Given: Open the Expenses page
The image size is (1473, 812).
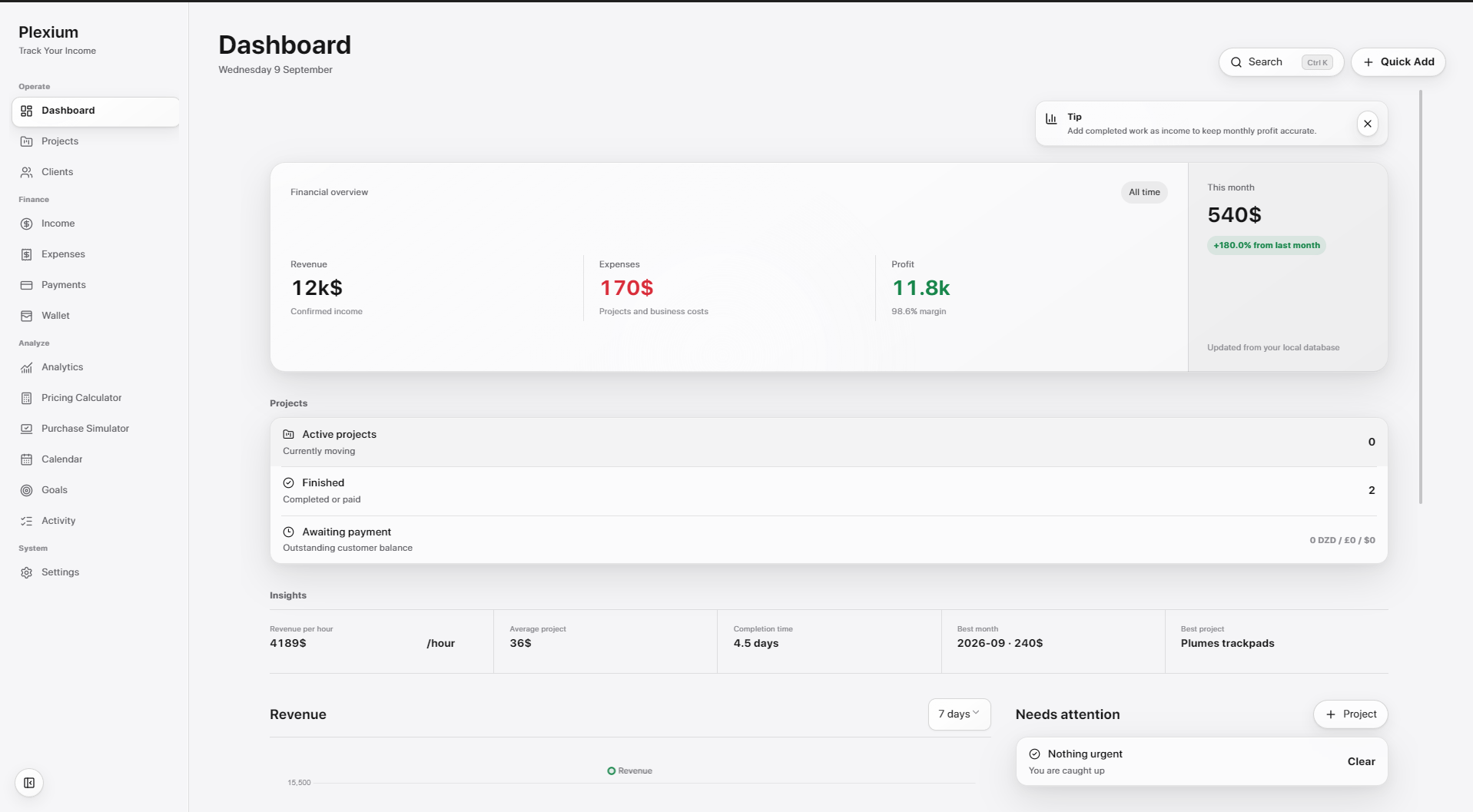Looking at the screenshot, I should pyautogui.click(x=96, y=254).
